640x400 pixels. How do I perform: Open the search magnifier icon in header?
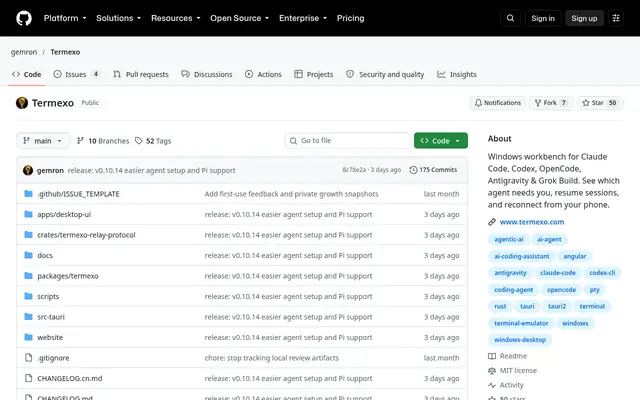pyautogui.click(x=510, y=18)
